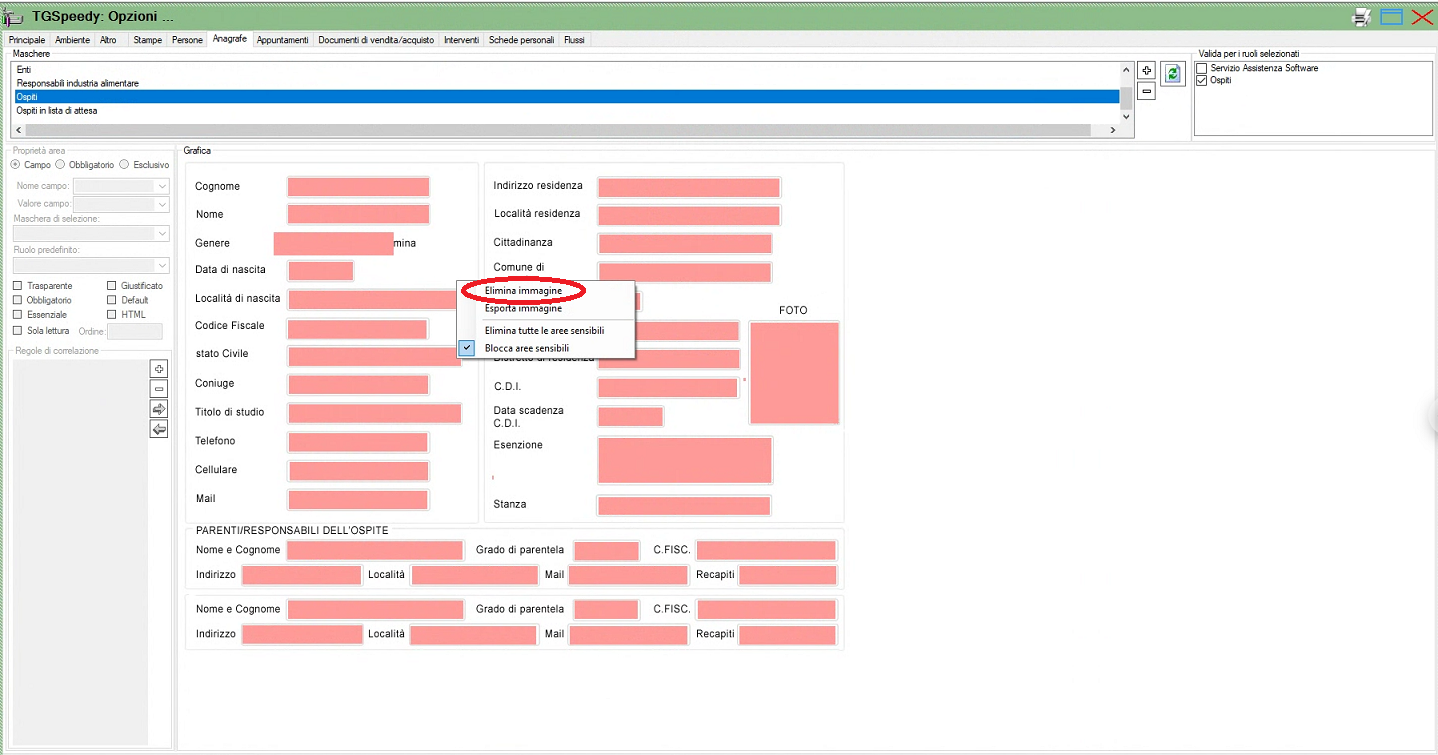
Task: Click Esporta immagine menu entry
Action: [523, 309]
